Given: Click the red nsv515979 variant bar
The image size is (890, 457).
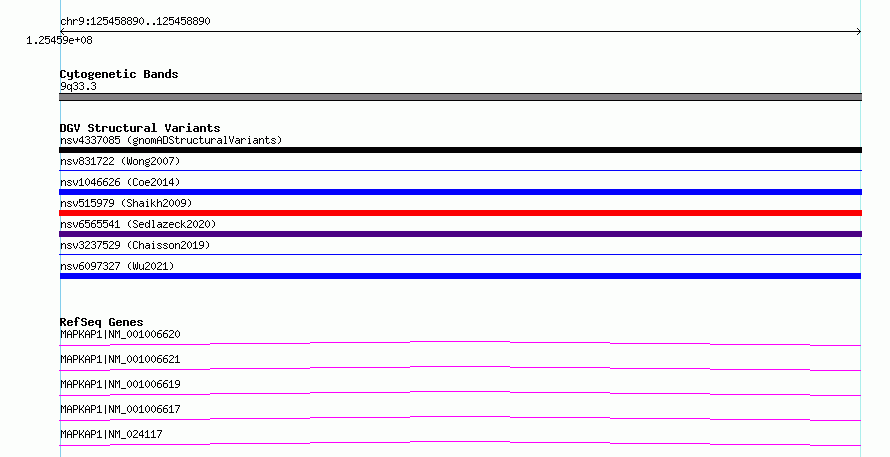Looking at the screenshot, I should (x=460, y=213).
